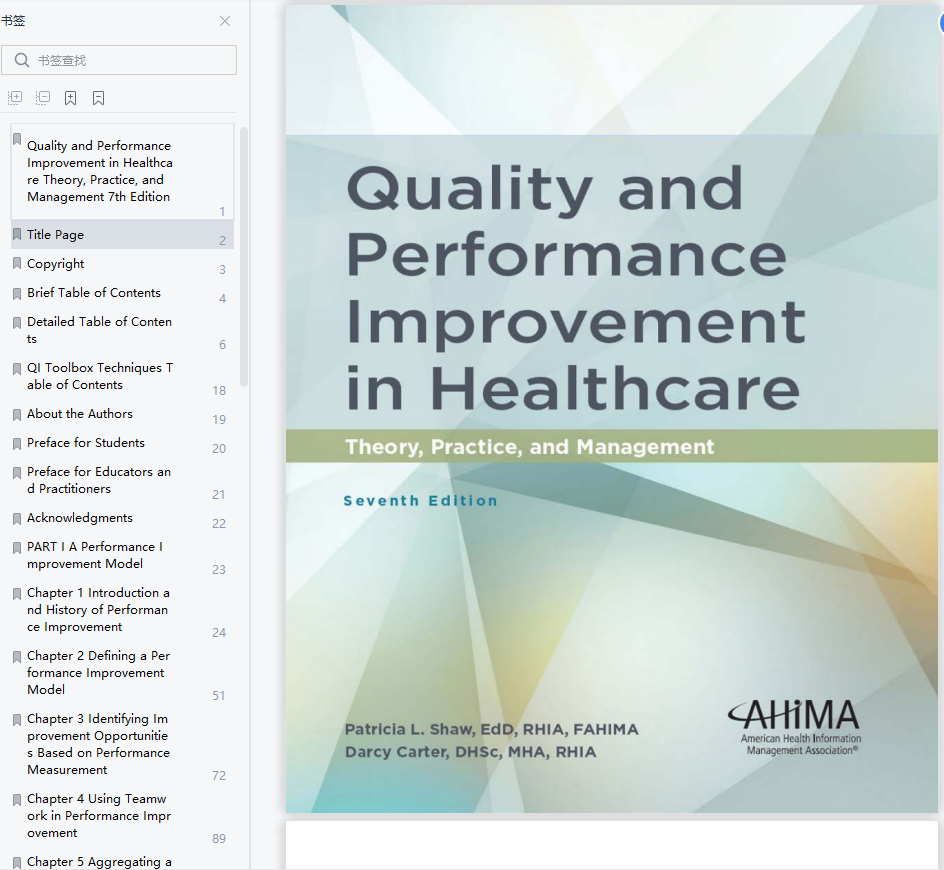The height and width of the screenshot is (870, 944).
Task: Click bookmark icon beside About the Authors
Action: click(x=17, y=414)
